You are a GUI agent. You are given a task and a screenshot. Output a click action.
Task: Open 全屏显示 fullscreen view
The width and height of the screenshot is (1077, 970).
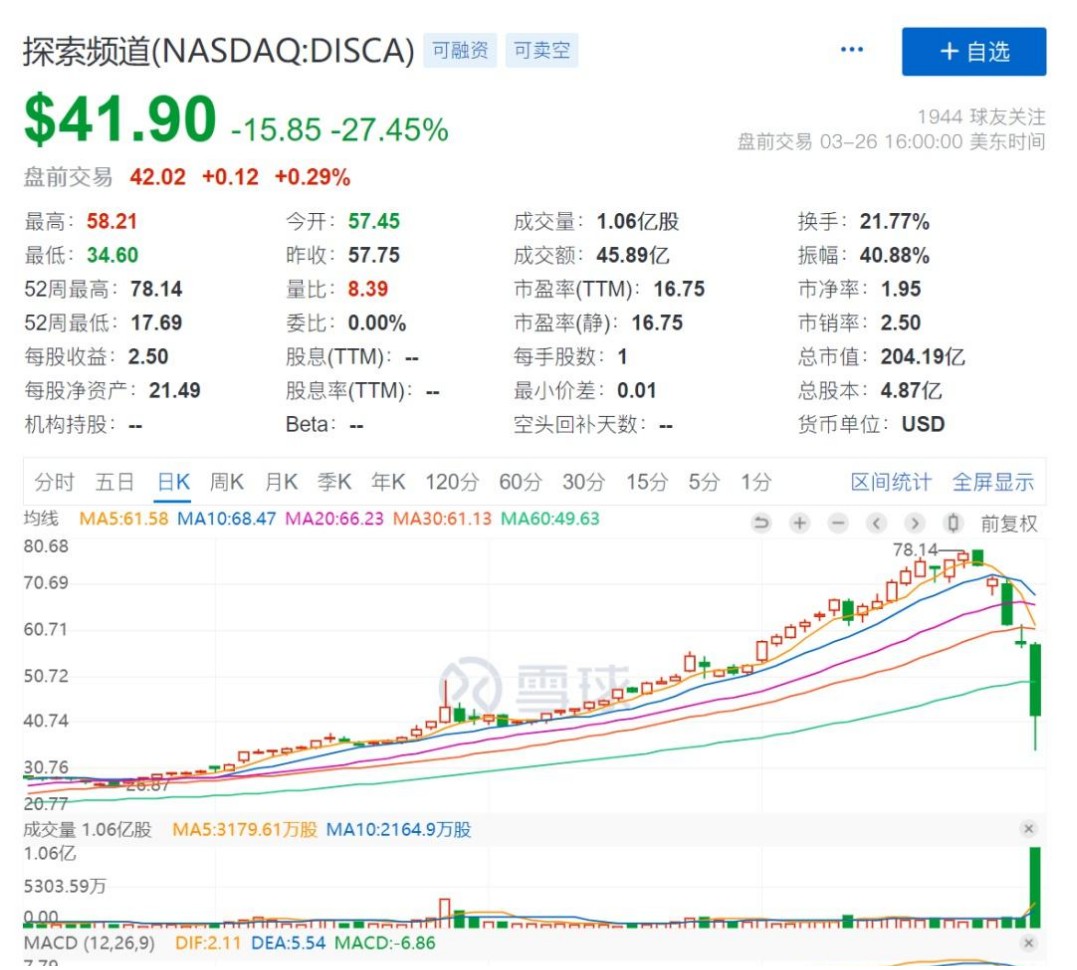[993, 481]
